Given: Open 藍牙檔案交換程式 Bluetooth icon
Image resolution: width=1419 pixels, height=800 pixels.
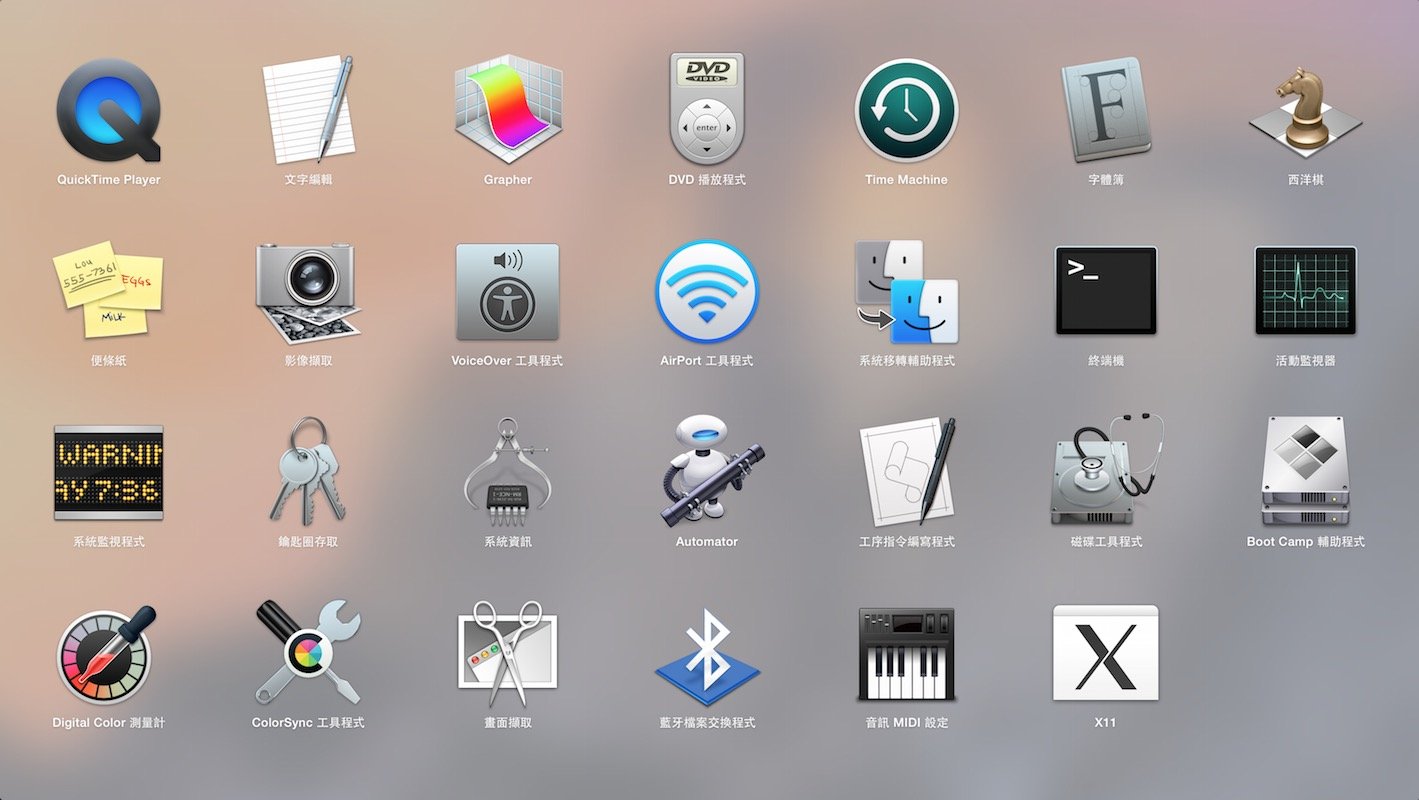Looking at the screenshot, I should 707,657.
